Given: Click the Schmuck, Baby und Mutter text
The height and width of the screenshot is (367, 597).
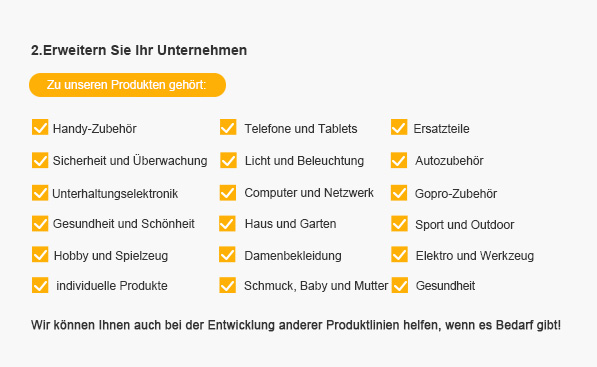Looking at the screenshot, I should [316, 286].
